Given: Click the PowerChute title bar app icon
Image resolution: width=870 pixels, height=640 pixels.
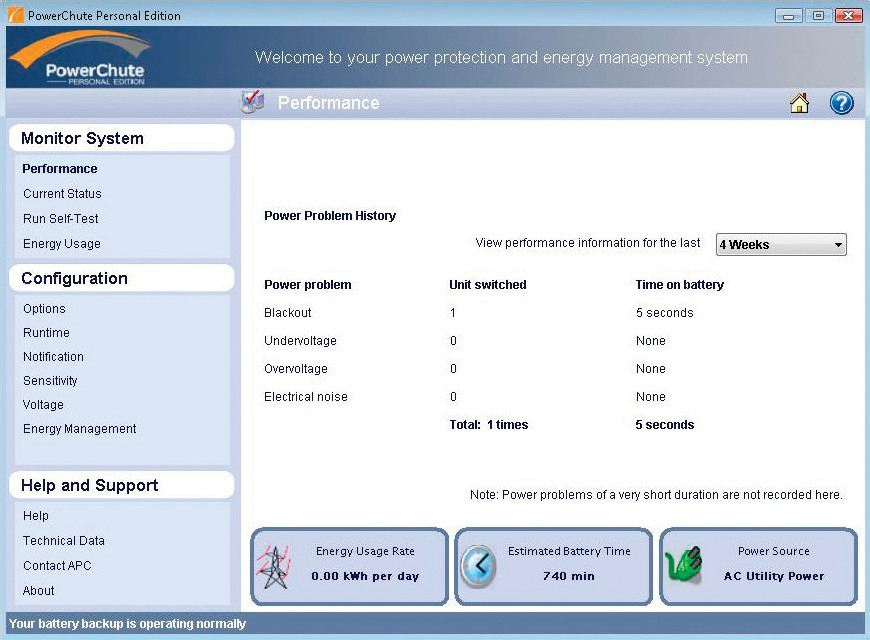Looking at the screenshot, I should coord(15,15).
